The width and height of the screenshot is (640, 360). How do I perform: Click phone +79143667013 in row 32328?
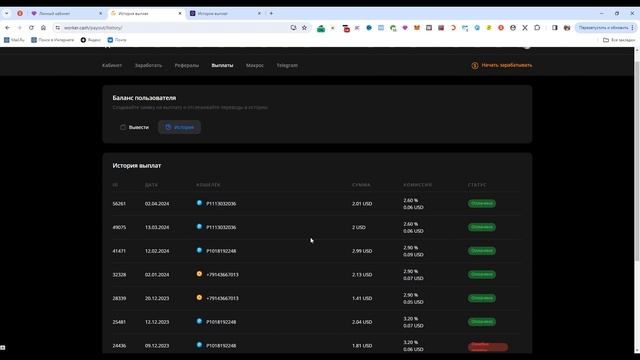[222, 275]
